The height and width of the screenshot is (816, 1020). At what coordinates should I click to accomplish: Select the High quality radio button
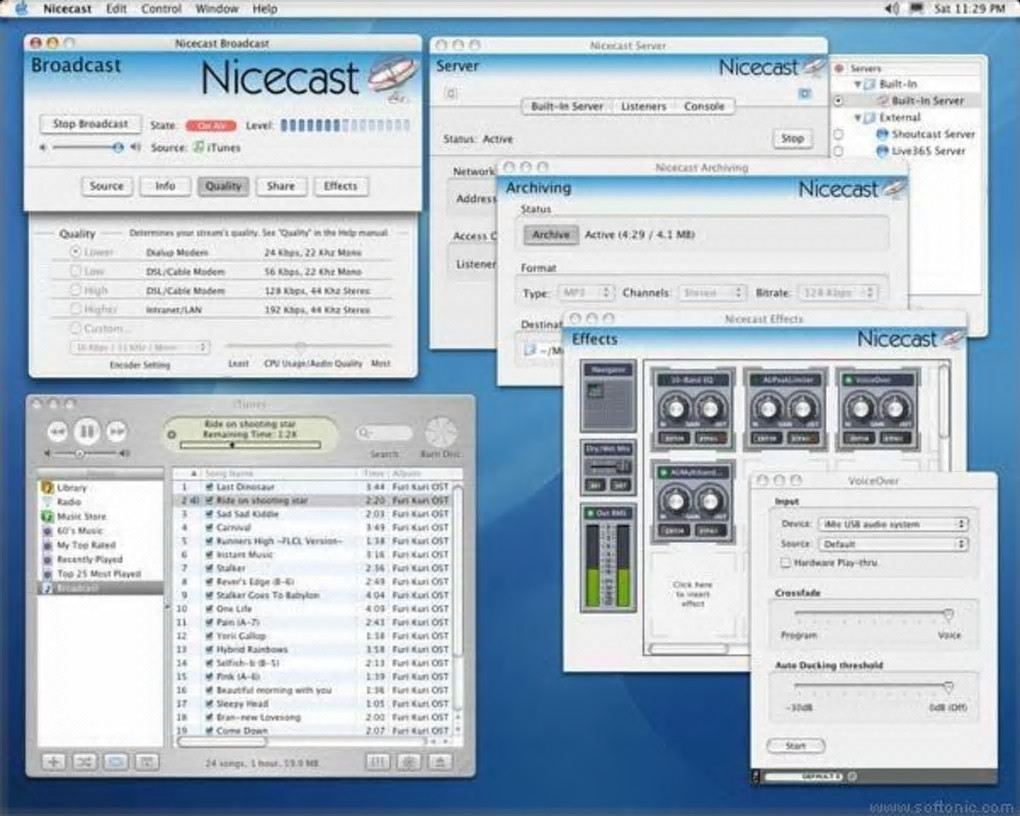point(75,290)
